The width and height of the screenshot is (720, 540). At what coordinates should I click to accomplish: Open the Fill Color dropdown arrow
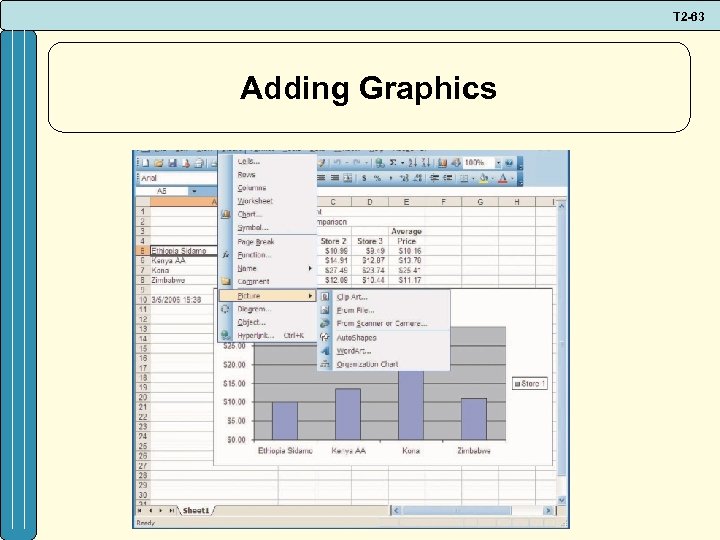tap(492, 178)
